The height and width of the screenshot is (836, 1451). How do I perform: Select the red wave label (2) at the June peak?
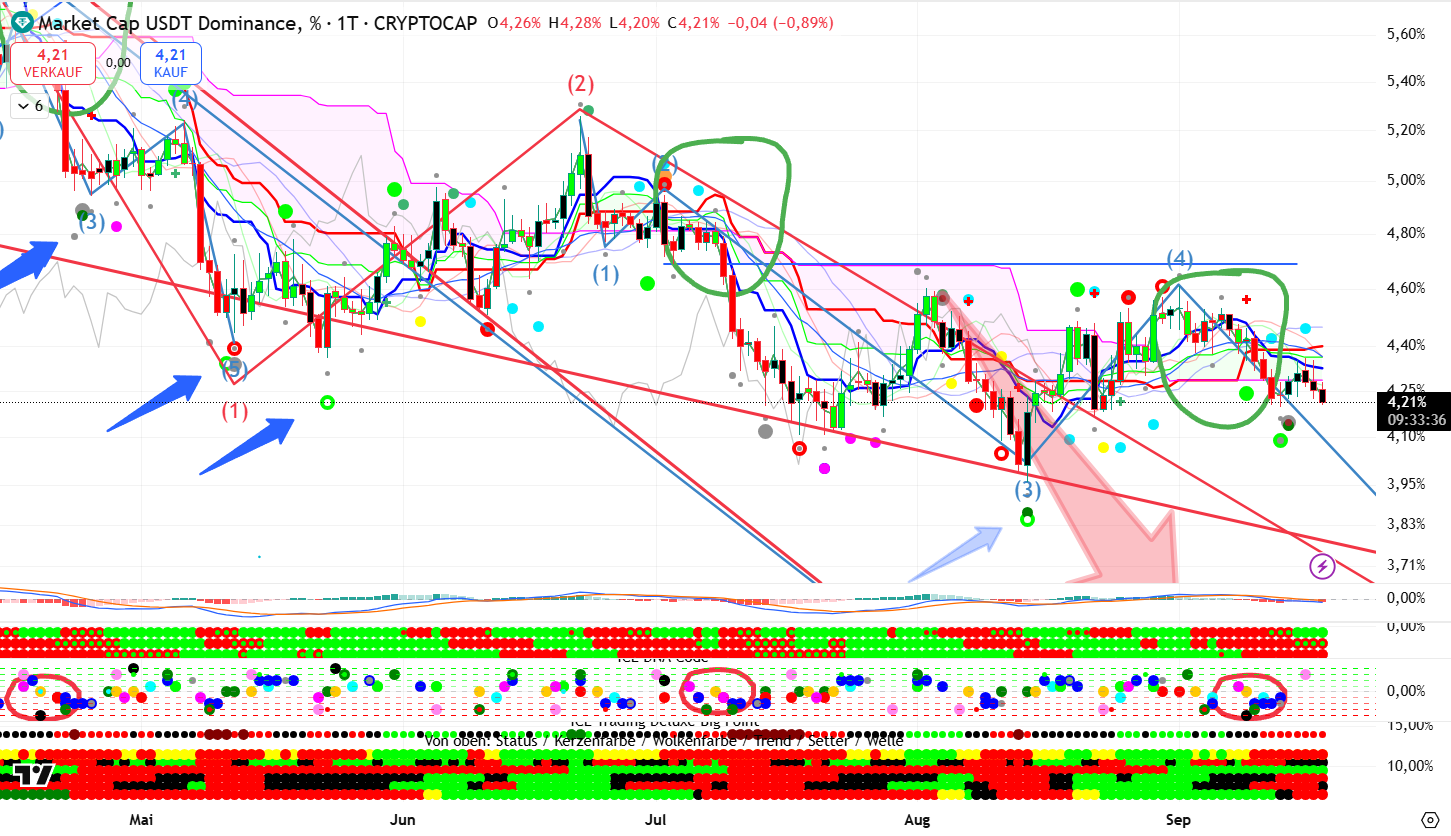[x=581, y=83]
